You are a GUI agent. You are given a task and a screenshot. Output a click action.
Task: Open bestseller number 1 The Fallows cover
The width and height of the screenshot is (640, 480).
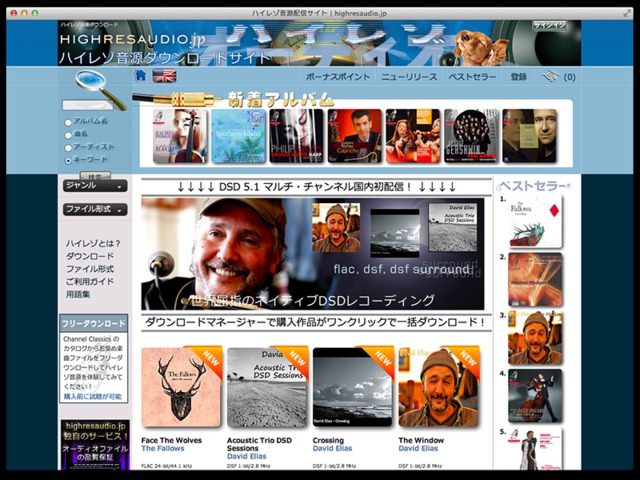535,221
